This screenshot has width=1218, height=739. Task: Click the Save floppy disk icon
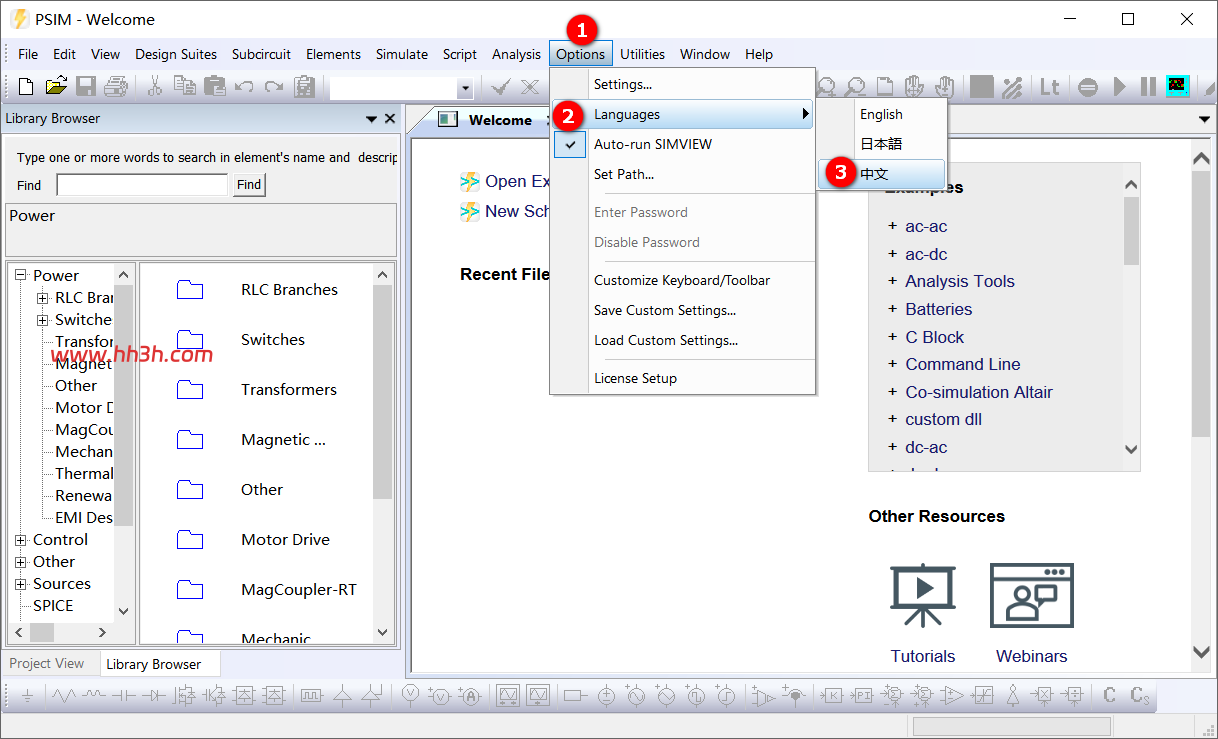click(86, 87)
